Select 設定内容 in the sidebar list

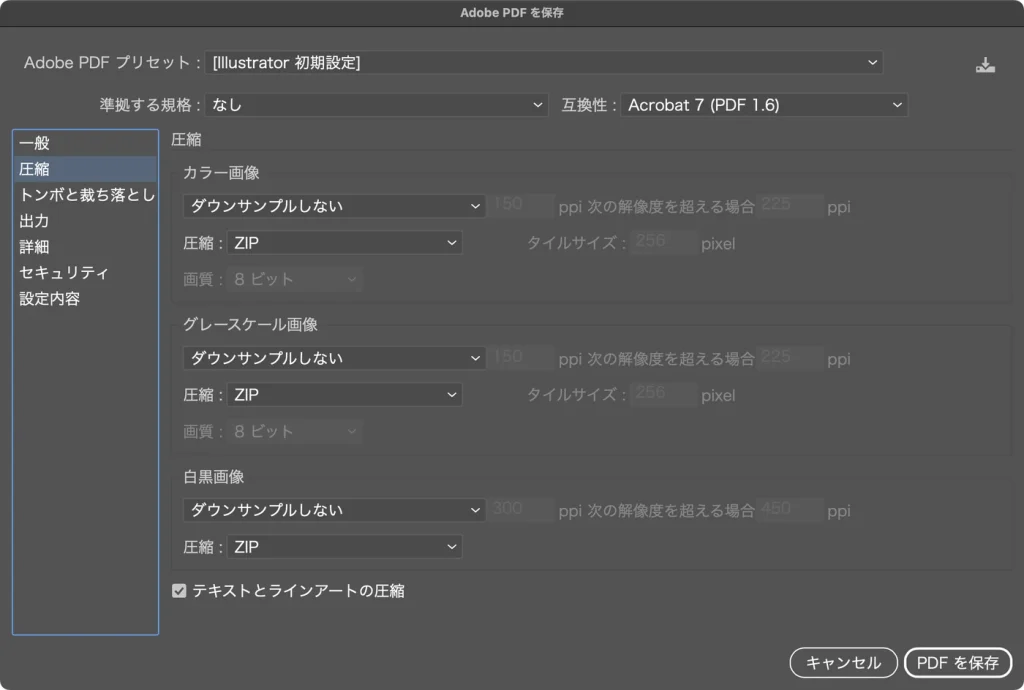click(85, 298)
